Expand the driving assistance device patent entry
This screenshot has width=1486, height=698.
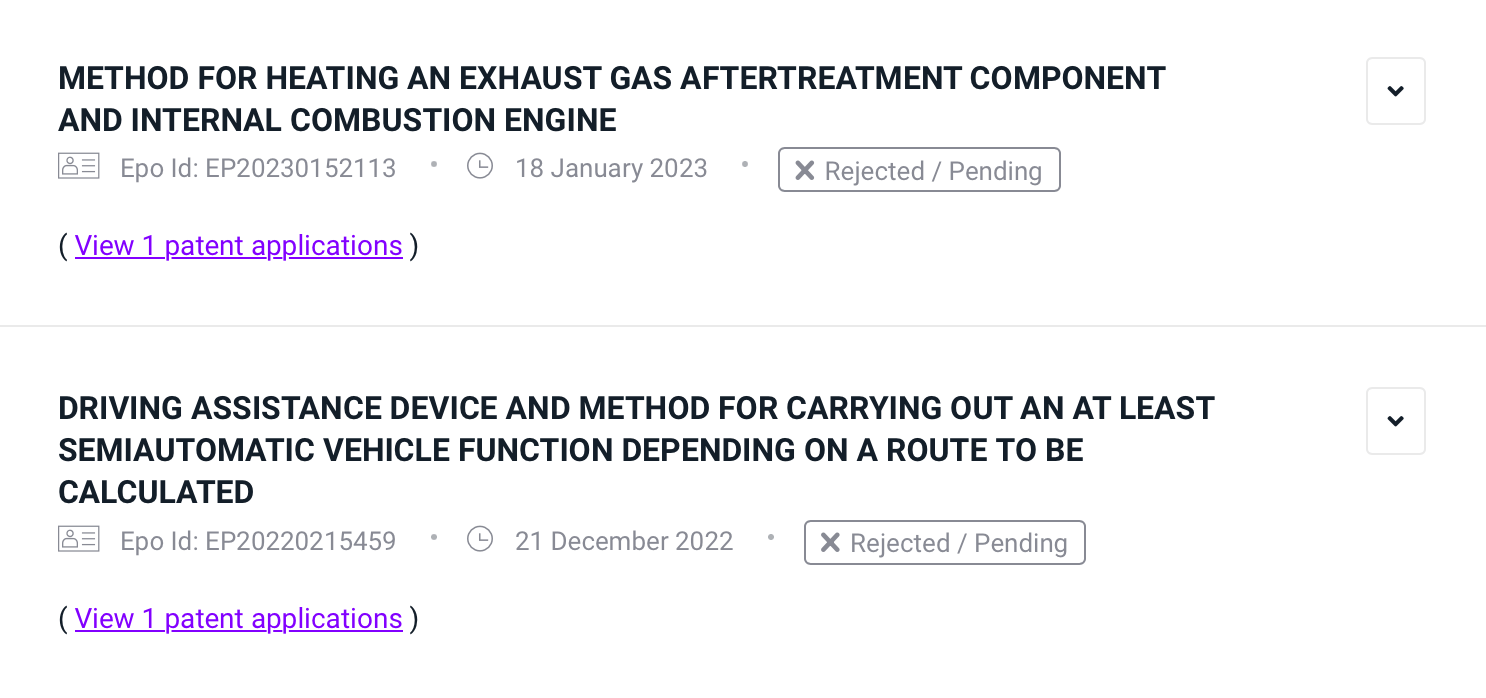[1395, 421]
